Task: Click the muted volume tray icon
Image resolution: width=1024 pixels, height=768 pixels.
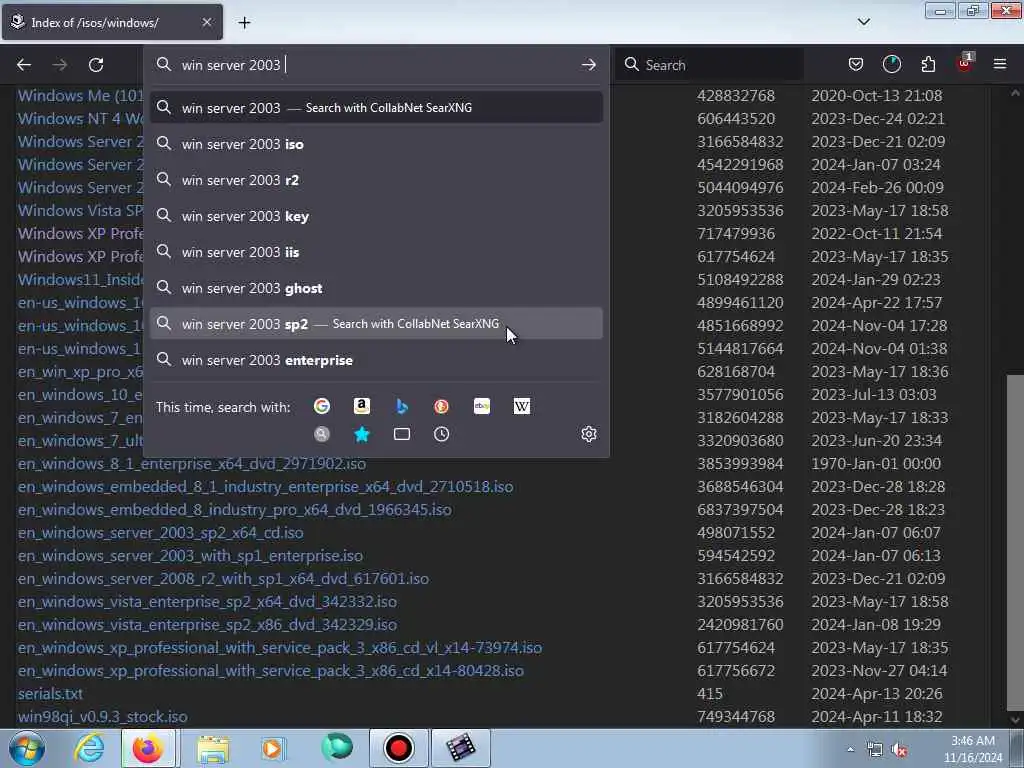Action: (899, 750)
